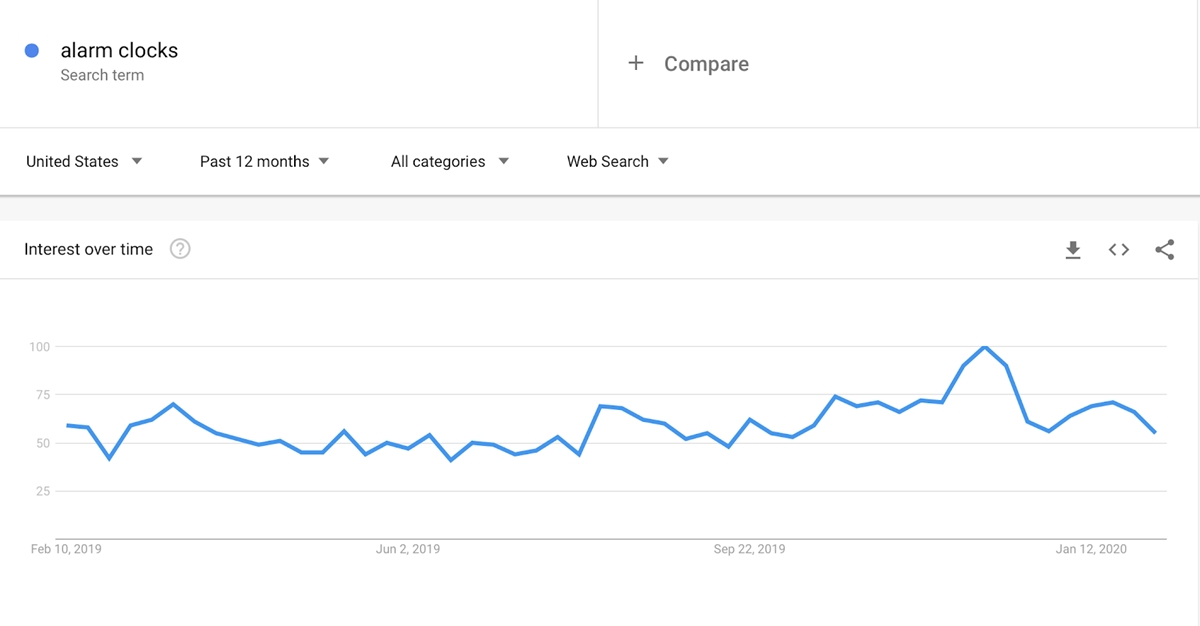Viewport: 1200px width, 626px height.
Task: Open the embed code icon
Action: pyautogui.click(x=1119, y=250)
